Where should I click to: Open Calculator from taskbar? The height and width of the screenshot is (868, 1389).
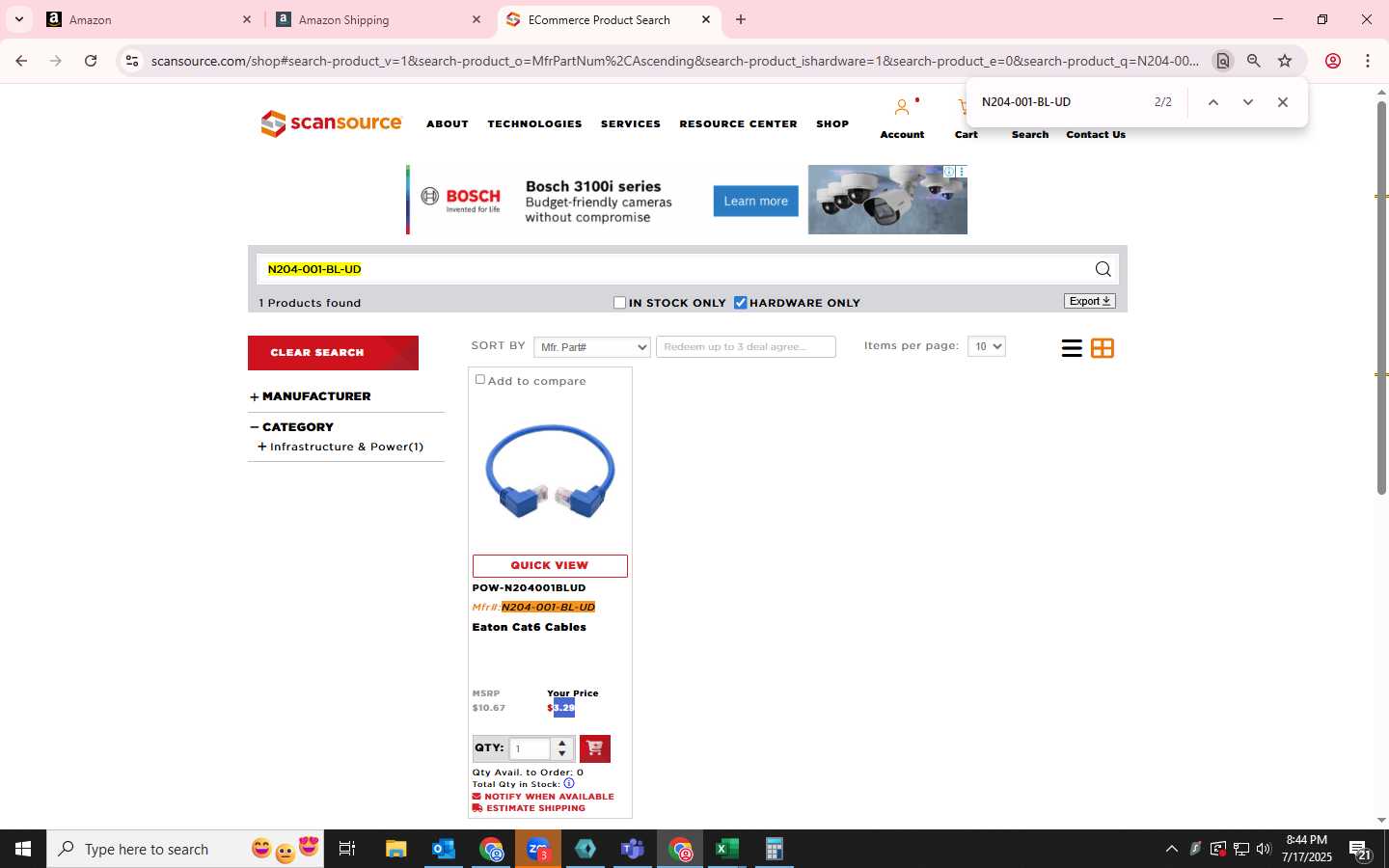click(x=774, y=849)
